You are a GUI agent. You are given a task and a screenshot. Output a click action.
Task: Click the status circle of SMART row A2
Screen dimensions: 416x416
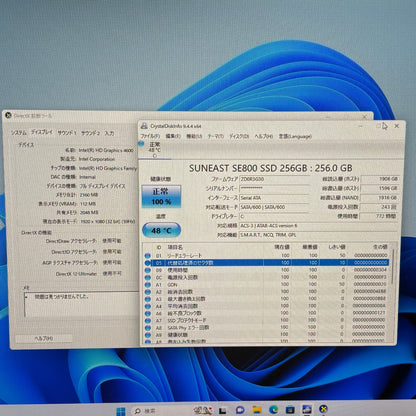[x=147, y=292]
